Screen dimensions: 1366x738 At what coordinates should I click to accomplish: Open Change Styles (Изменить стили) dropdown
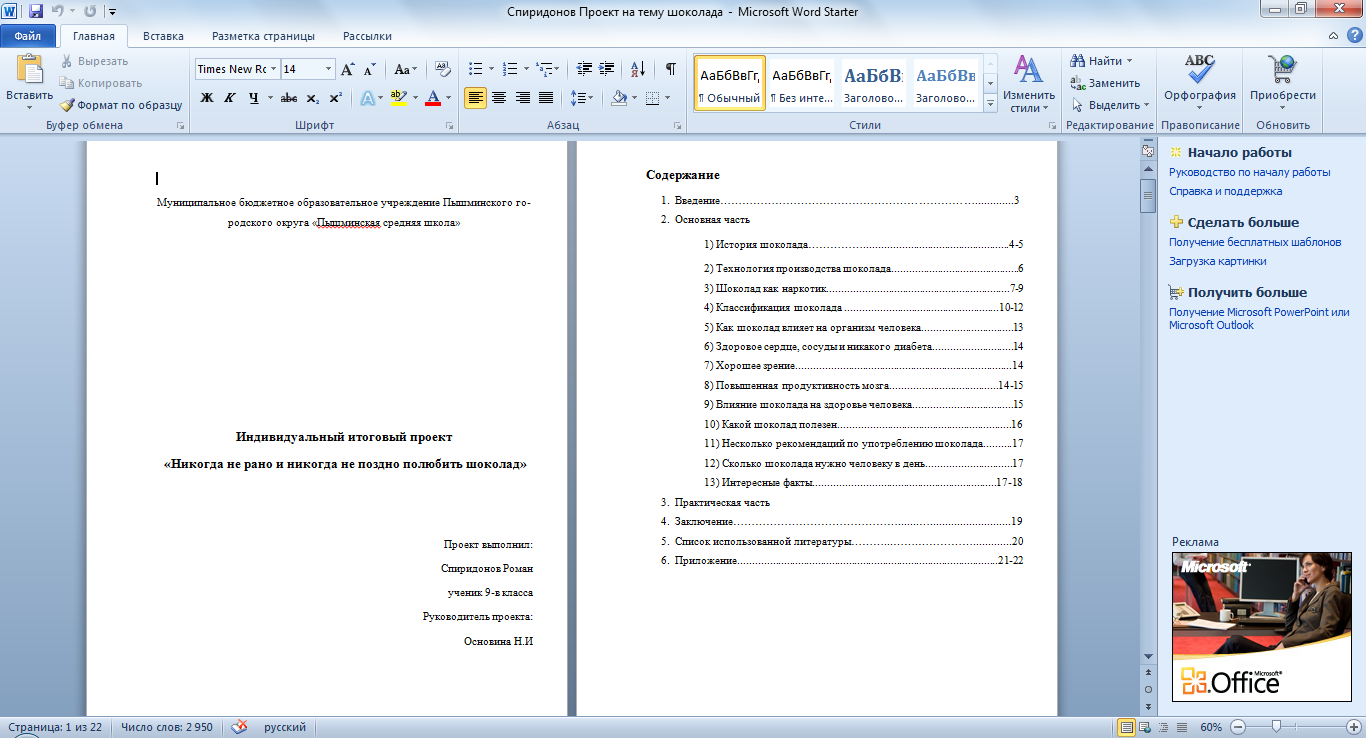[1028, 85]
